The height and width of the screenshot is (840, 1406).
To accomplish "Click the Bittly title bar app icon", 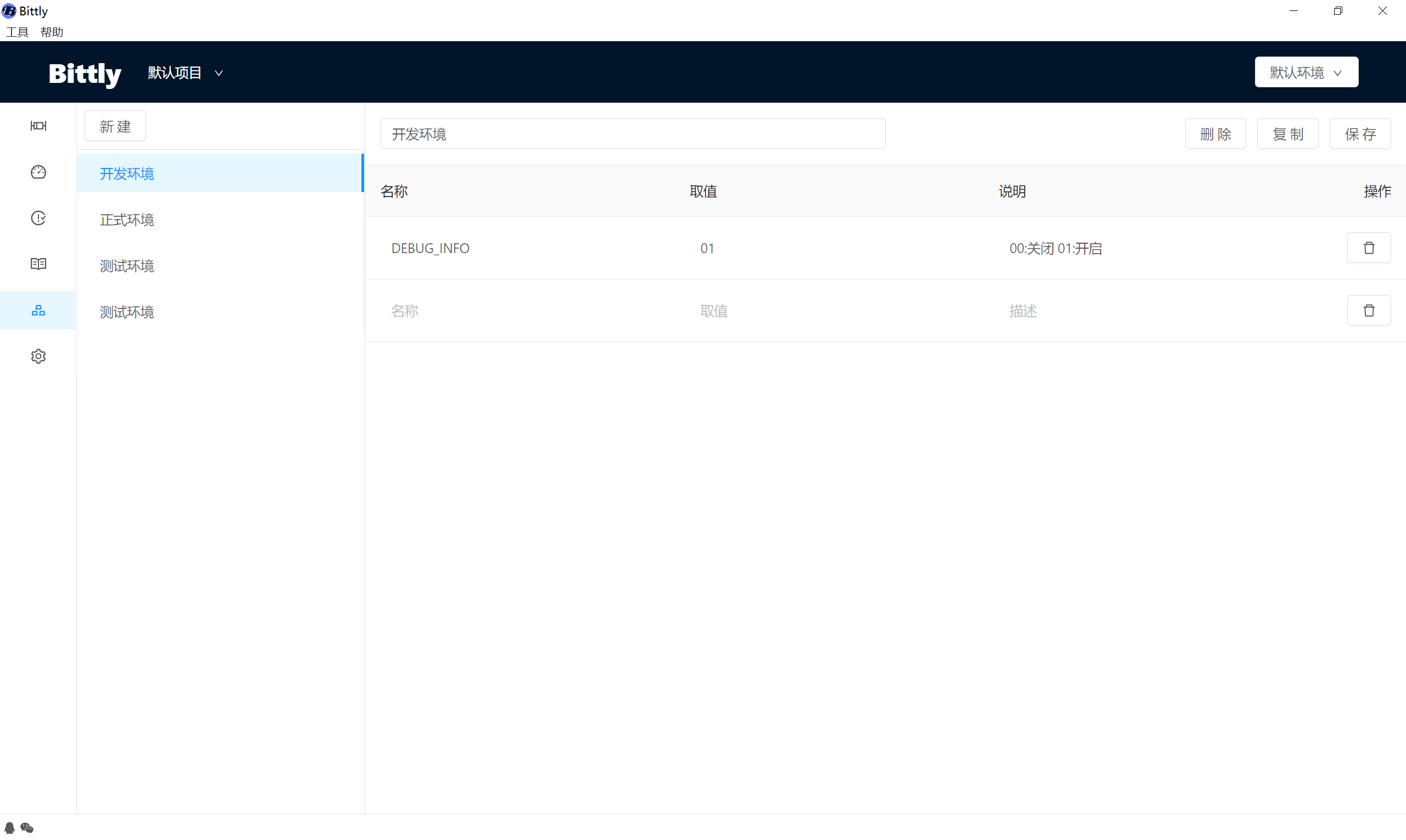I will [x=9, y=11].
